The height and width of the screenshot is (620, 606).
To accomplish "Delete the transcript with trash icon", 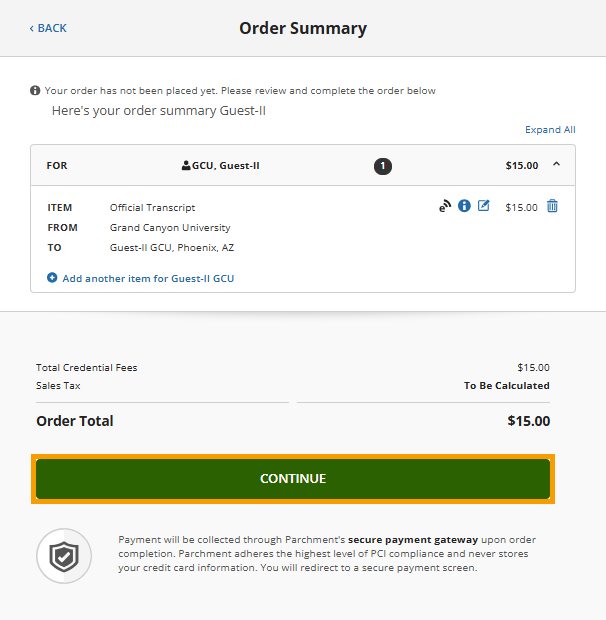I will [552, 206].
